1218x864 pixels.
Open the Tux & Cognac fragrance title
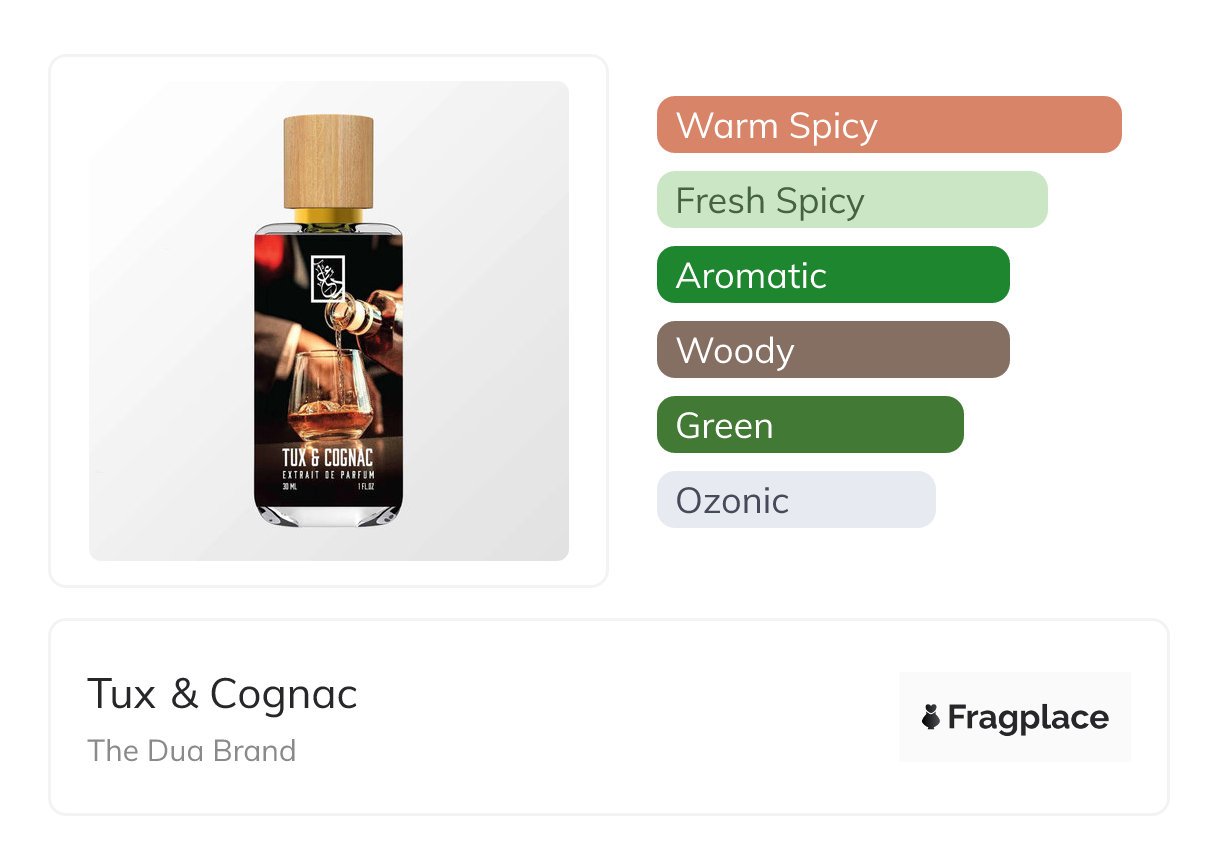coord(222,694)
